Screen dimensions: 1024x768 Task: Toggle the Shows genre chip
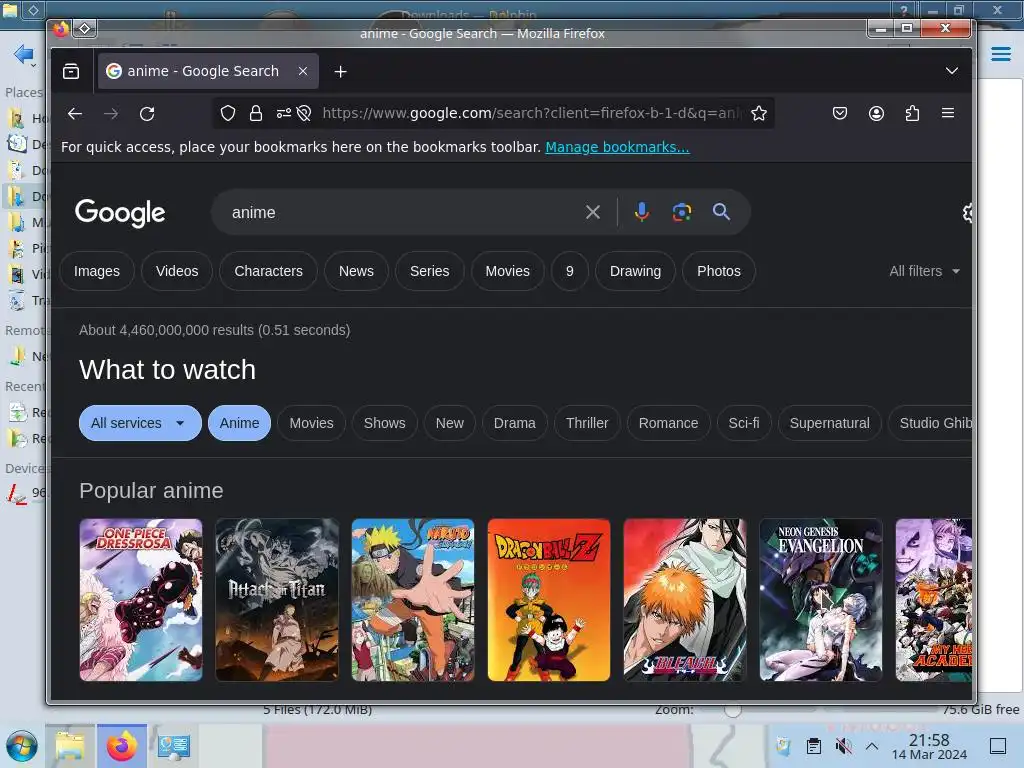pos(385,423)
